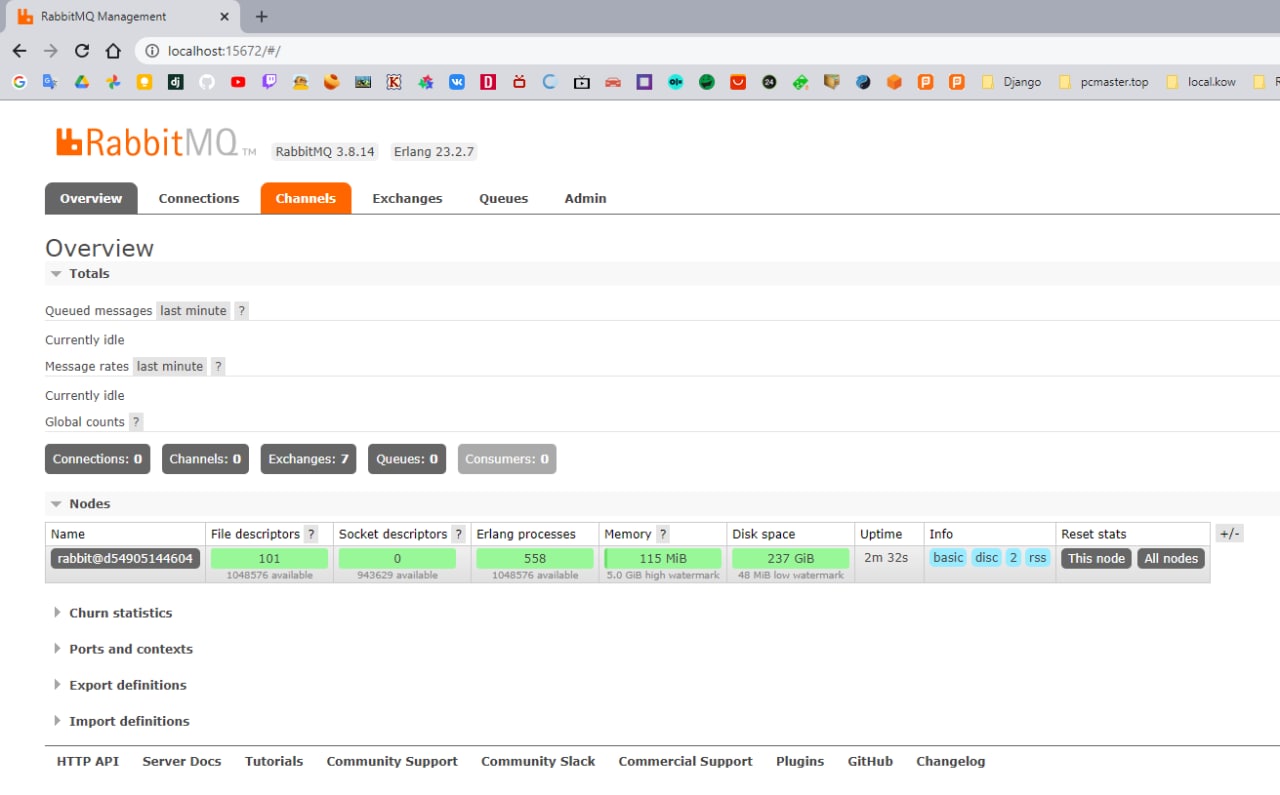The image size is (1280, 795).
Task: Show help for Queued messages
Action: coord(241,311)
